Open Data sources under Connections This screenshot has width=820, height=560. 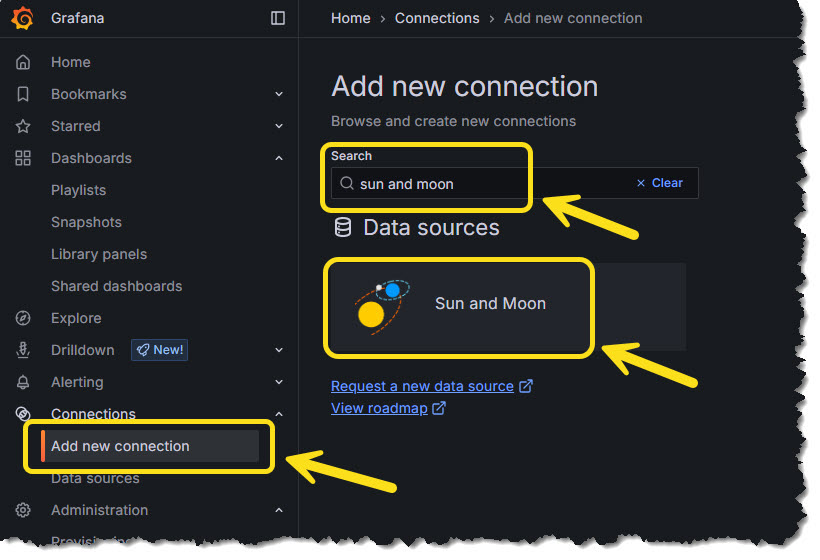tap(95, 478)
